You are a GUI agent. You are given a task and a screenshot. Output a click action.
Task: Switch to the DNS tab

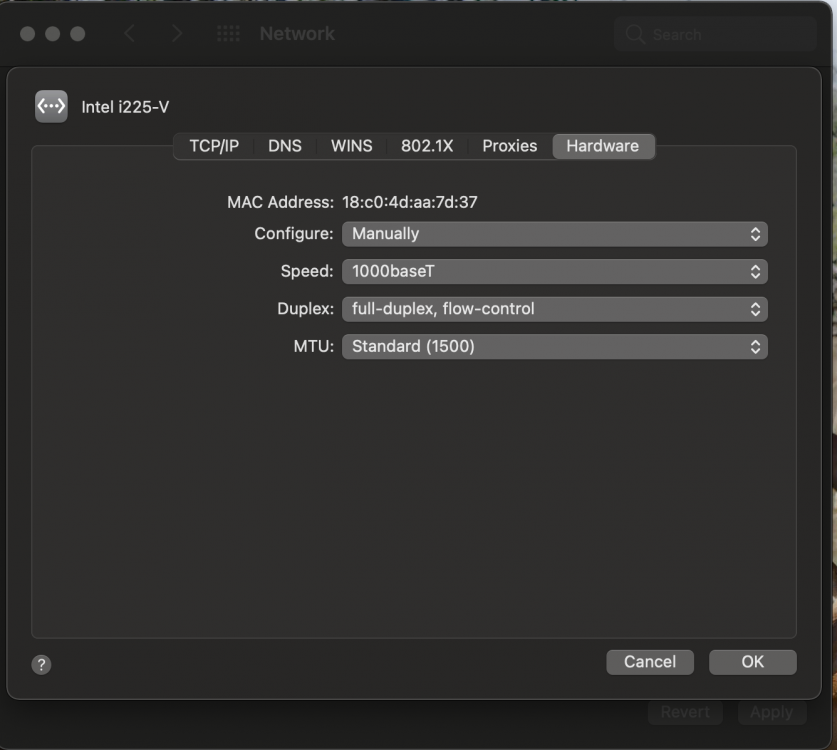pyautogui.click(x=285, y=146)
